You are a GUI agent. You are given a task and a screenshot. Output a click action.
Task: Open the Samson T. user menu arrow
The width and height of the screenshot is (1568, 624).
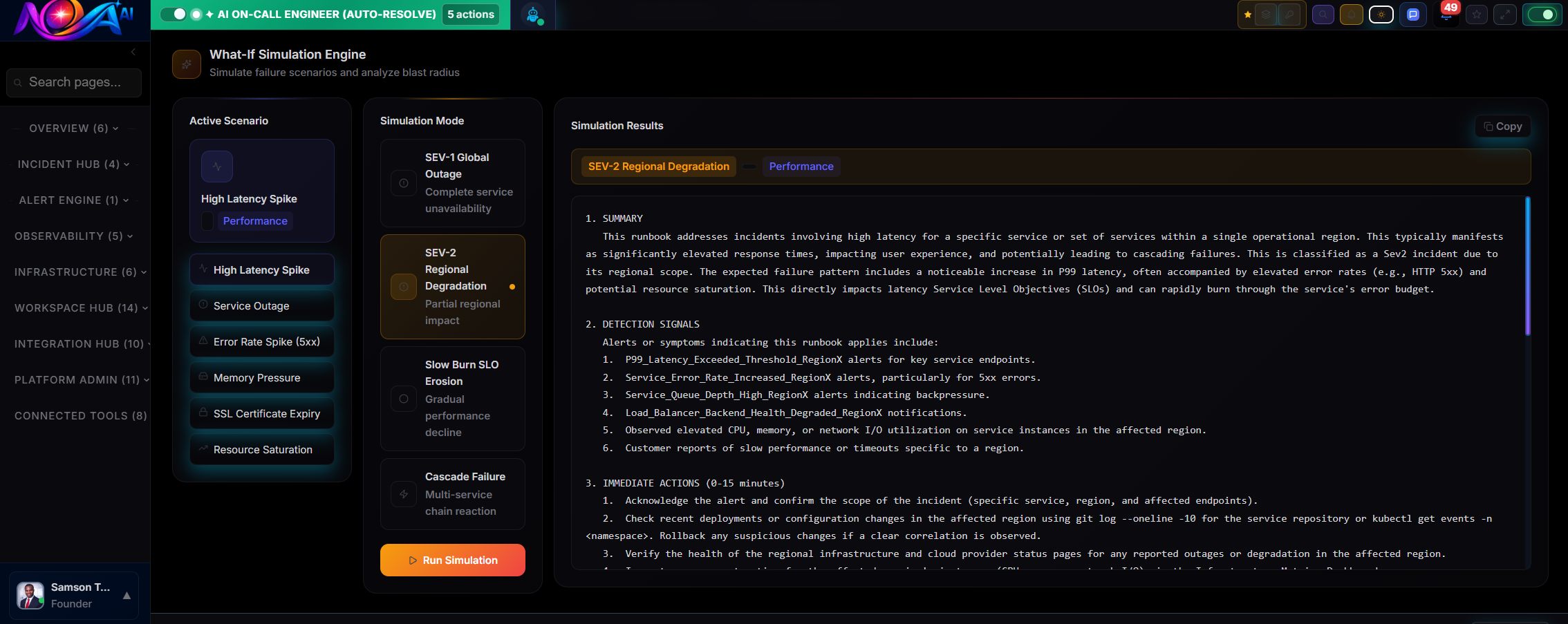point(127,595)
